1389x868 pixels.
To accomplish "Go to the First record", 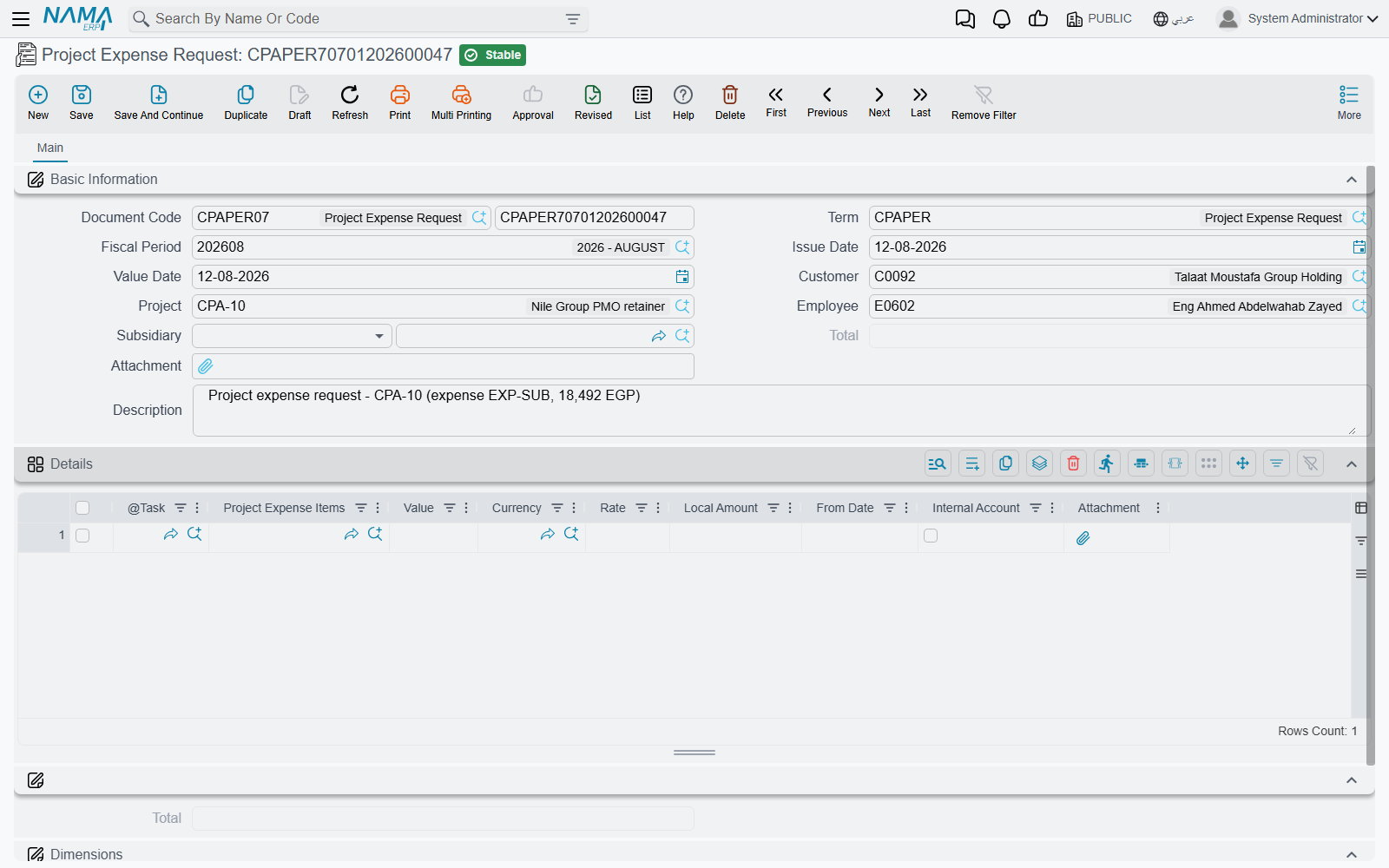I will coord(776,102).
